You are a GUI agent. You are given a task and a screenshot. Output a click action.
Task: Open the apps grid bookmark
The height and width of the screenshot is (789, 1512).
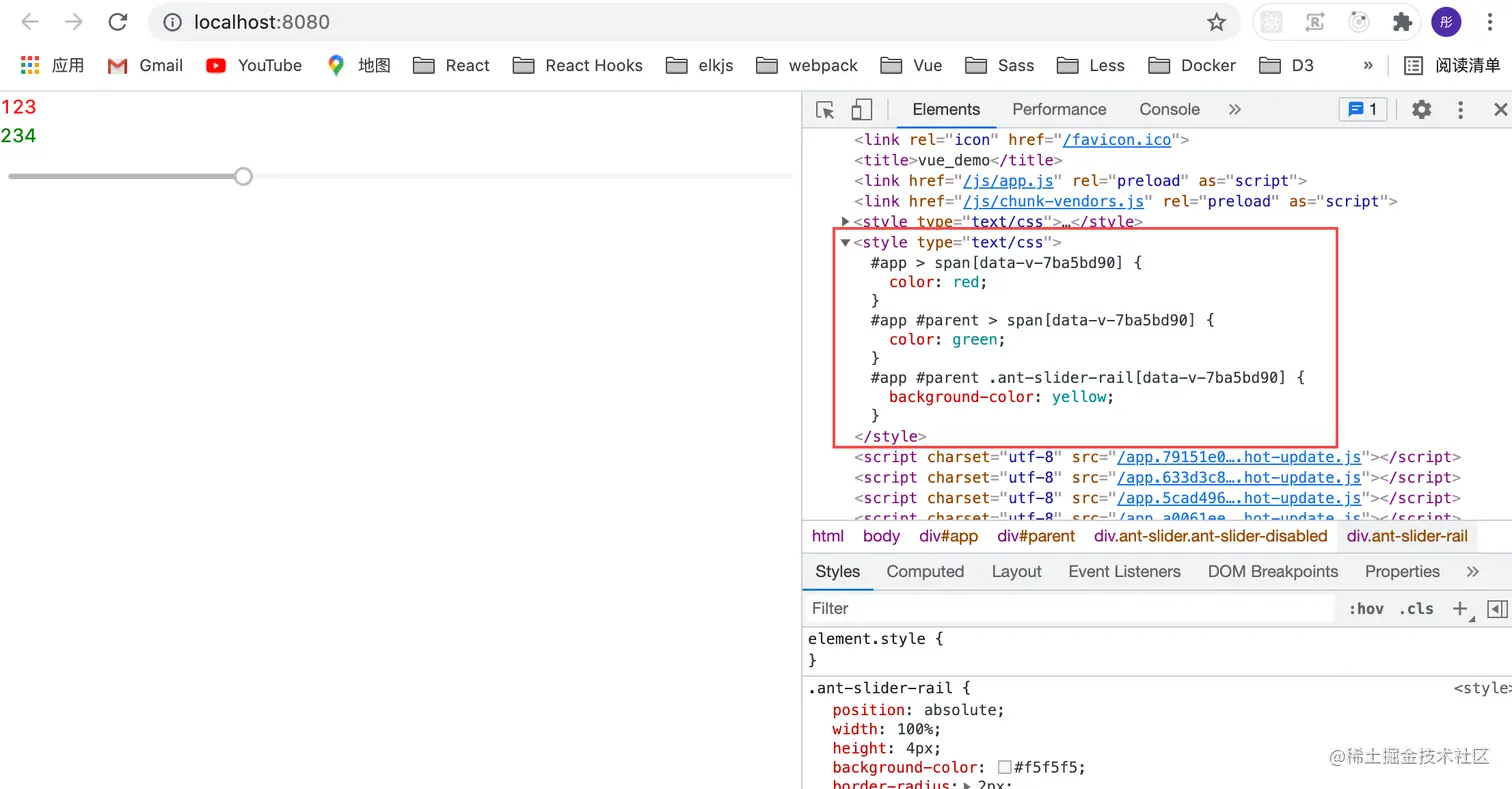coord(52,65)
